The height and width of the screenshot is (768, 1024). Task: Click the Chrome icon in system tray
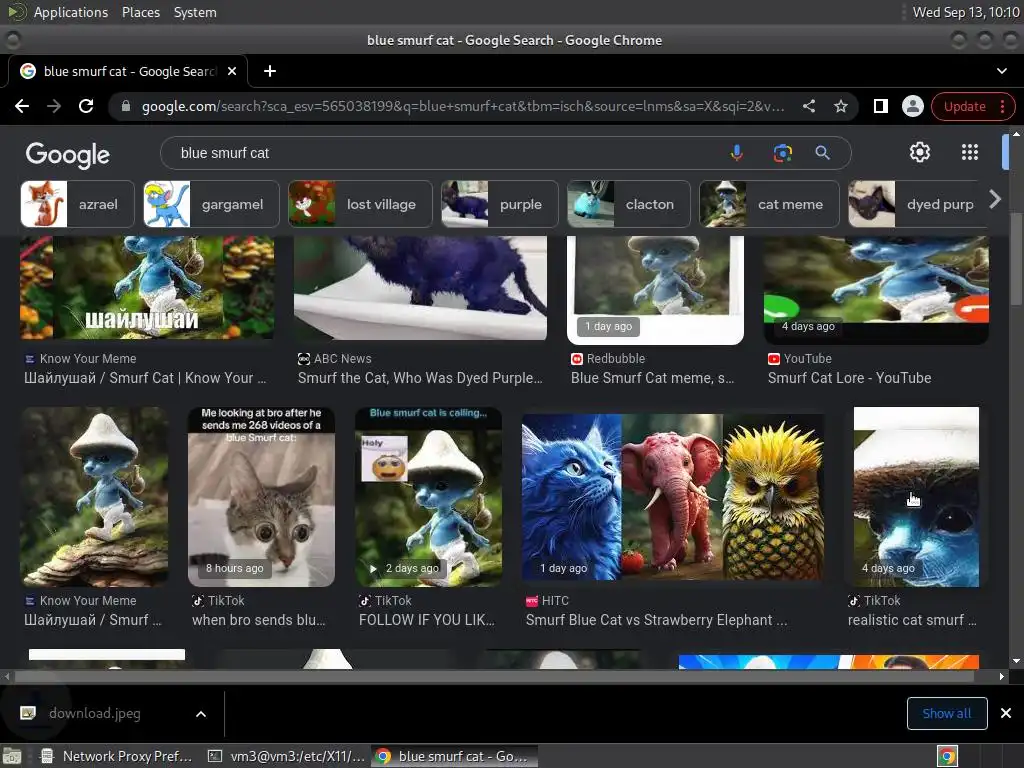947,756
